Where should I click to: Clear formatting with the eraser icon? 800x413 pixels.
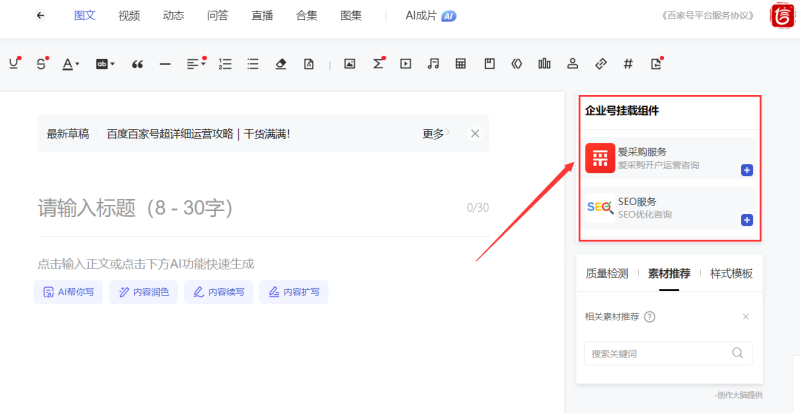[281, 64]
